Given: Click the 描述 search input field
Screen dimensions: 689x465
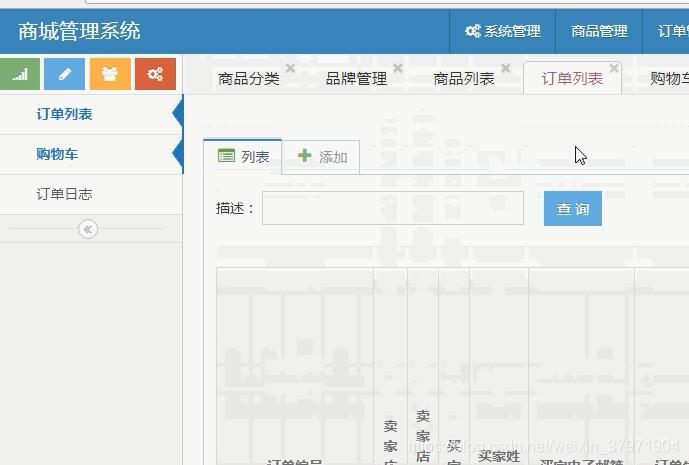Looking at the screenshot, I should 393,208.
